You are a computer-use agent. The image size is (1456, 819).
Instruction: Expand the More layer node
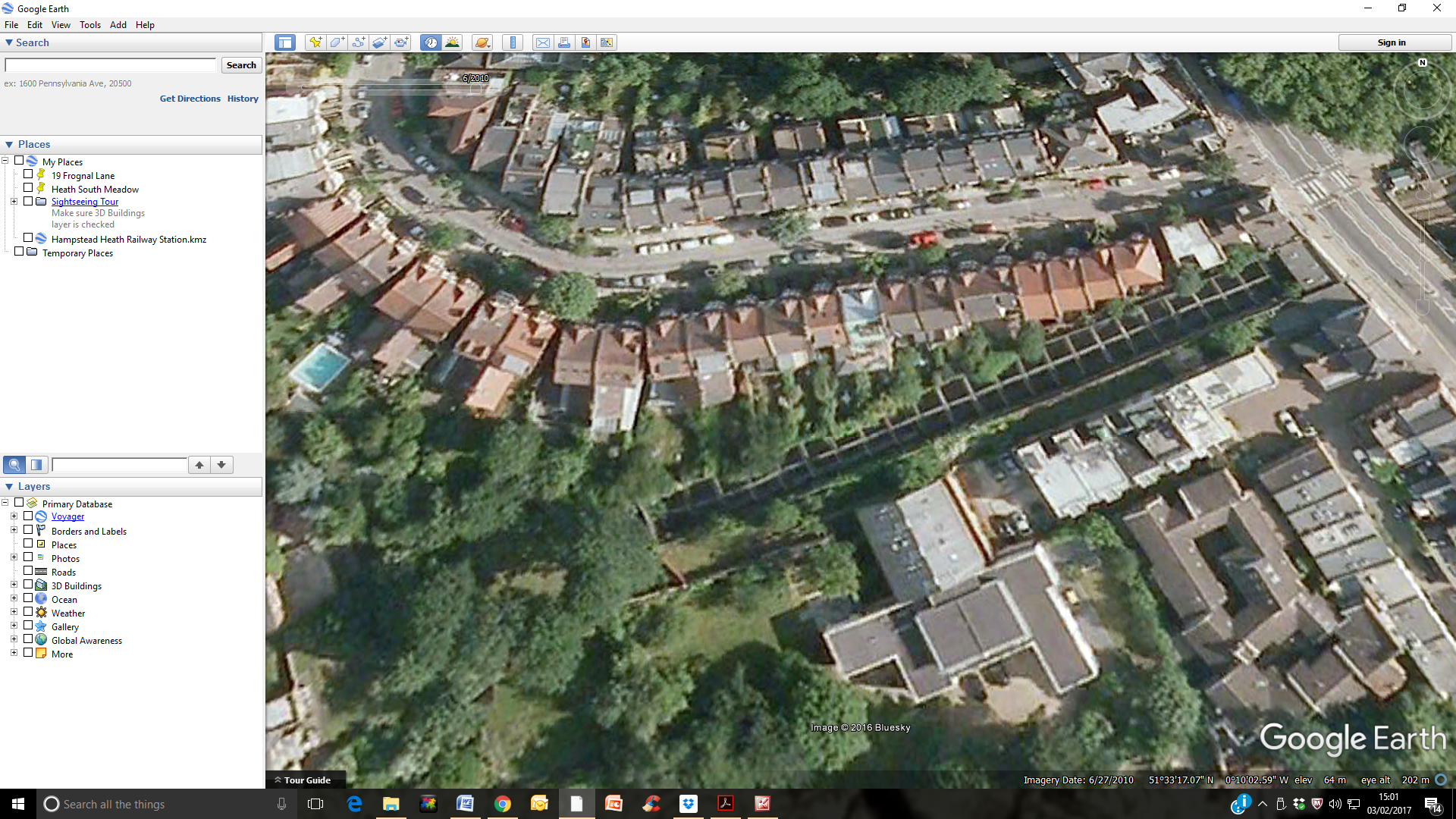[x=14, y=653]
